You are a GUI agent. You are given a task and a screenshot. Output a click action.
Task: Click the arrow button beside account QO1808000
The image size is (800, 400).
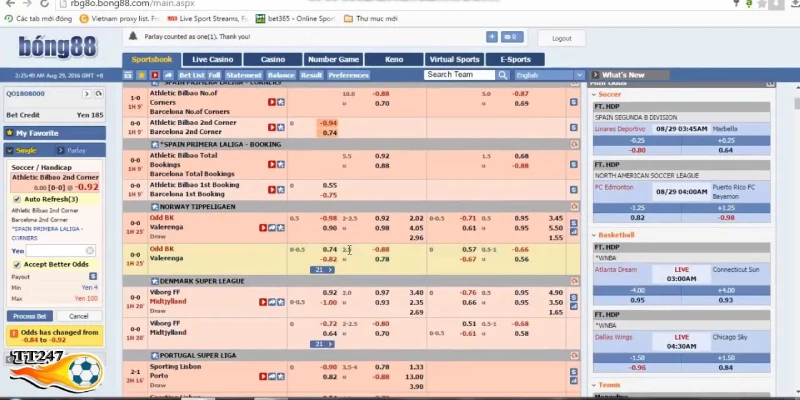coord(87,94)
